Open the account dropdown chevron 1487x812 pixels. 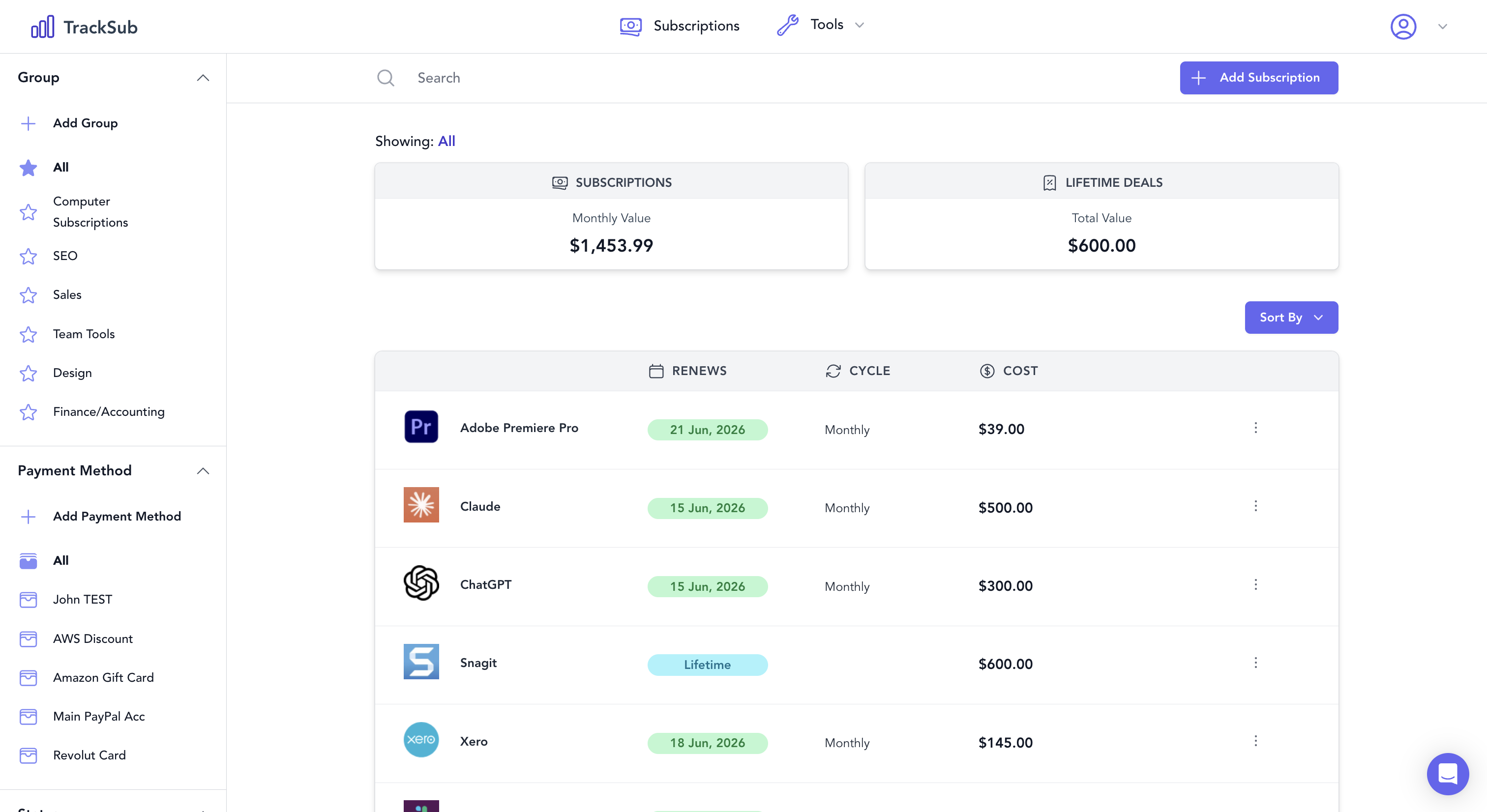point(1443,27)
